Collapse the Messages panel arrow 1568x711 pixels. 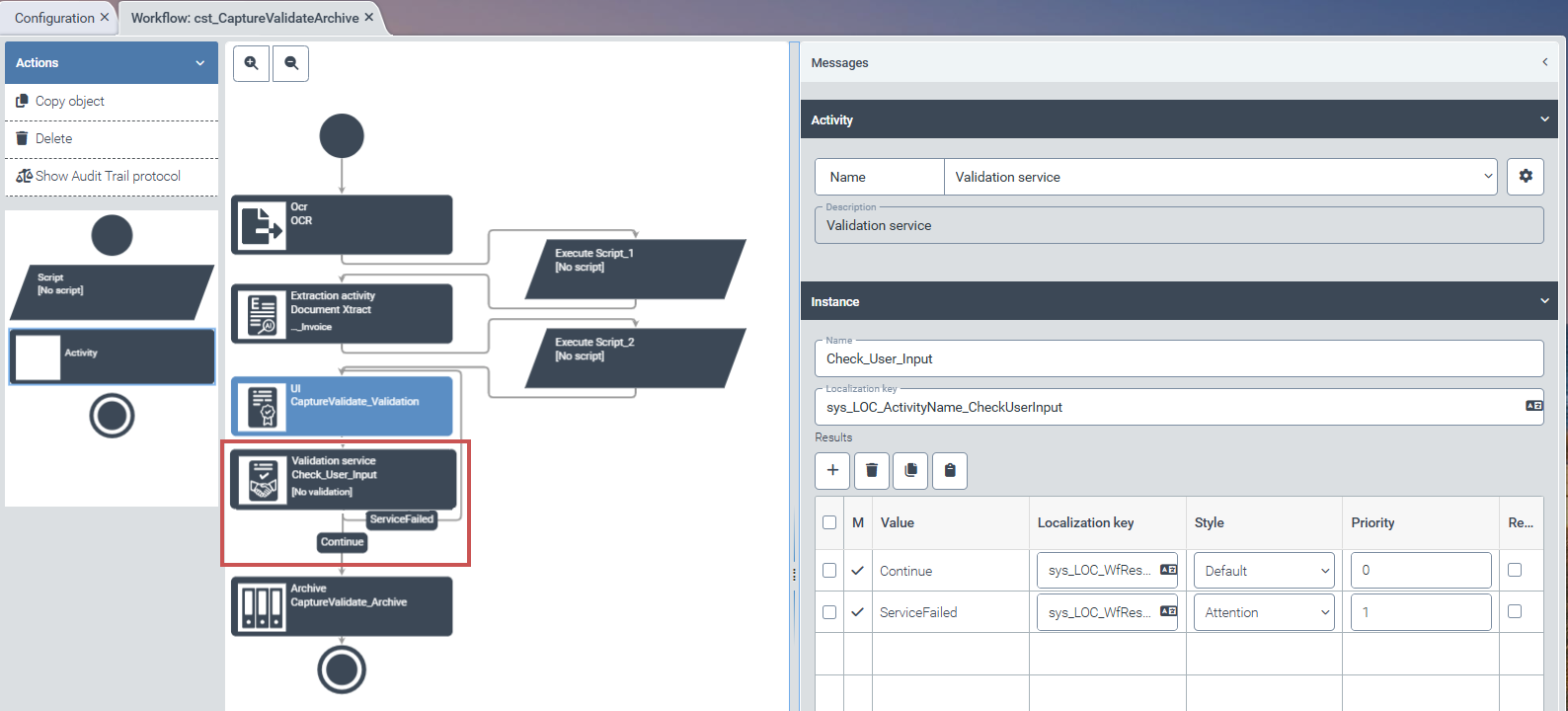point(1545,62)
